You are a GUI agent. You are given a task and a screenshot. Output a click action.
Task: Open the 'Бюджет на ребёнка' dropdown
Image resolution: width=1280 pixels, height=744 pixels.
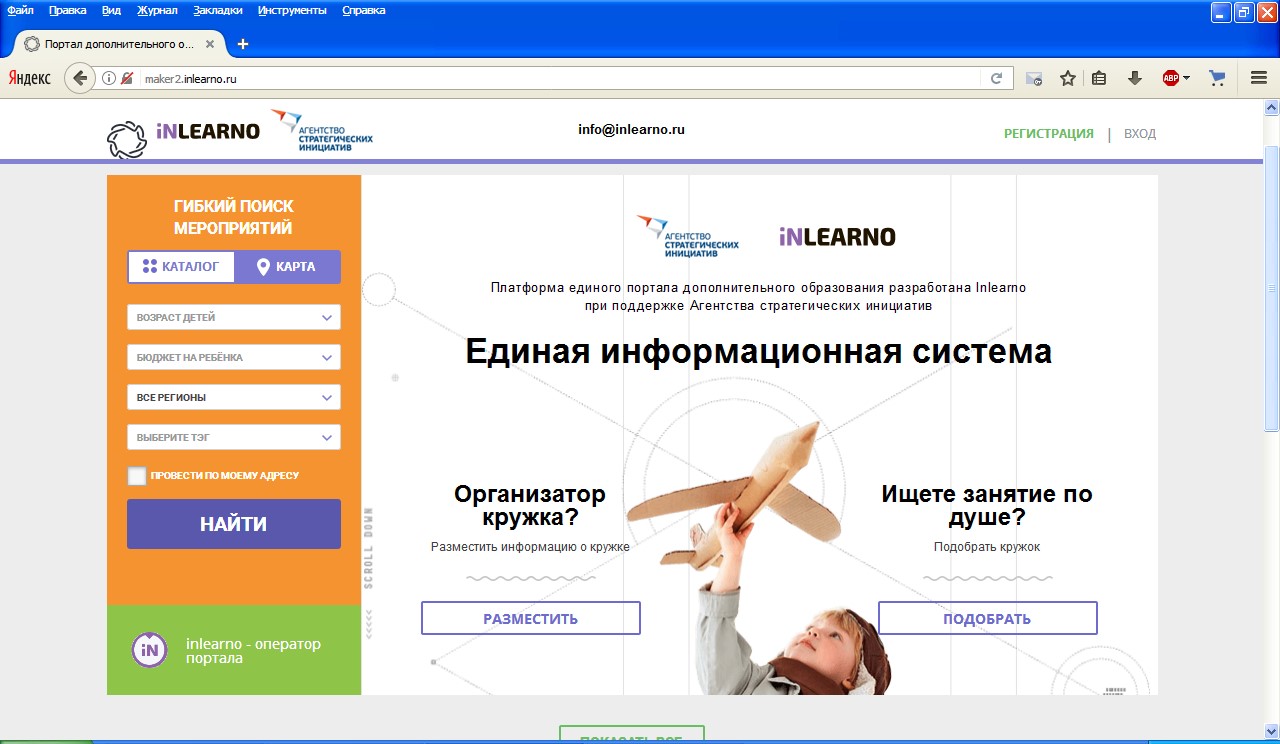click(234, 357)
